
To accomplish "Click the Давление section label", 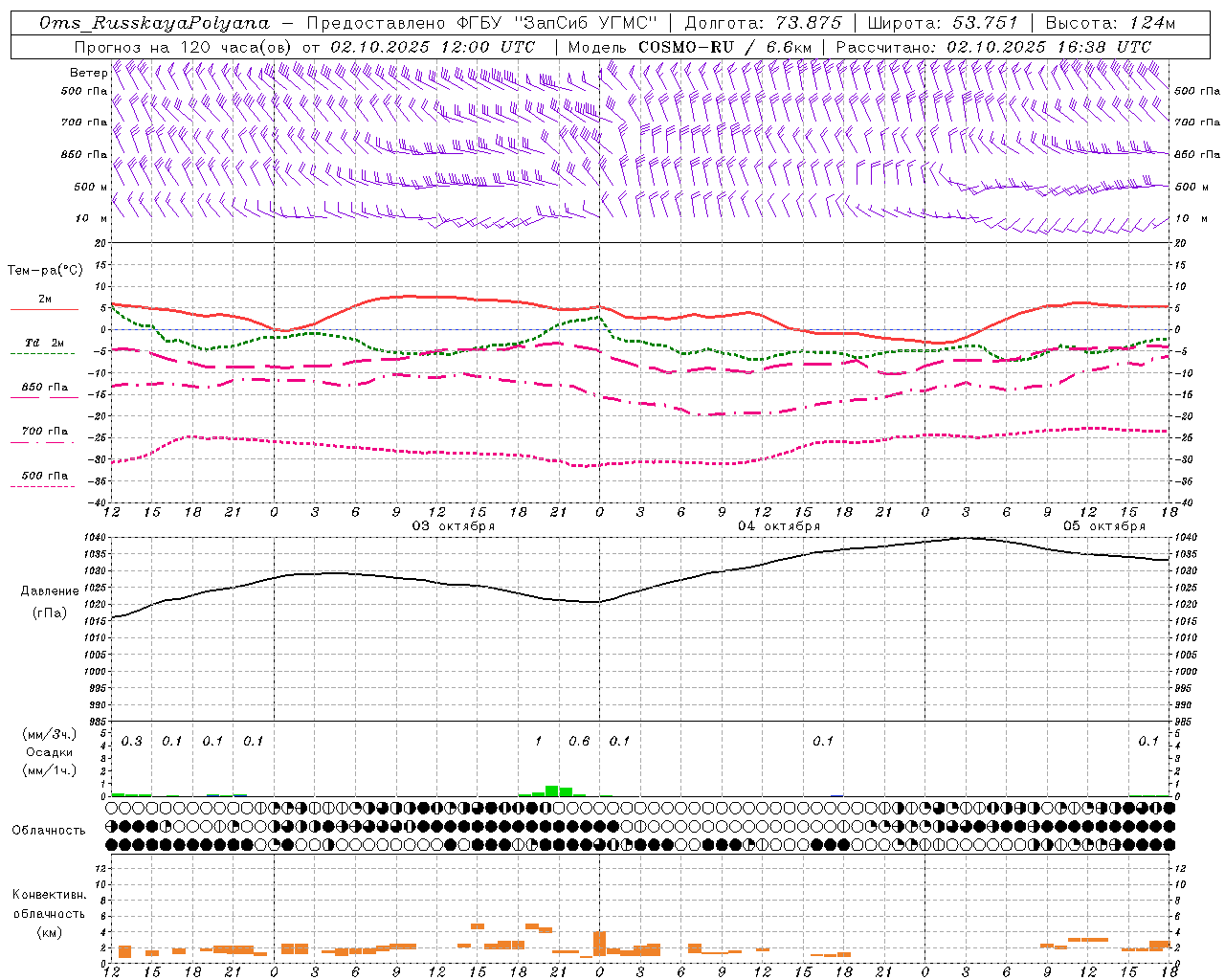I will (x=50, y=591).
